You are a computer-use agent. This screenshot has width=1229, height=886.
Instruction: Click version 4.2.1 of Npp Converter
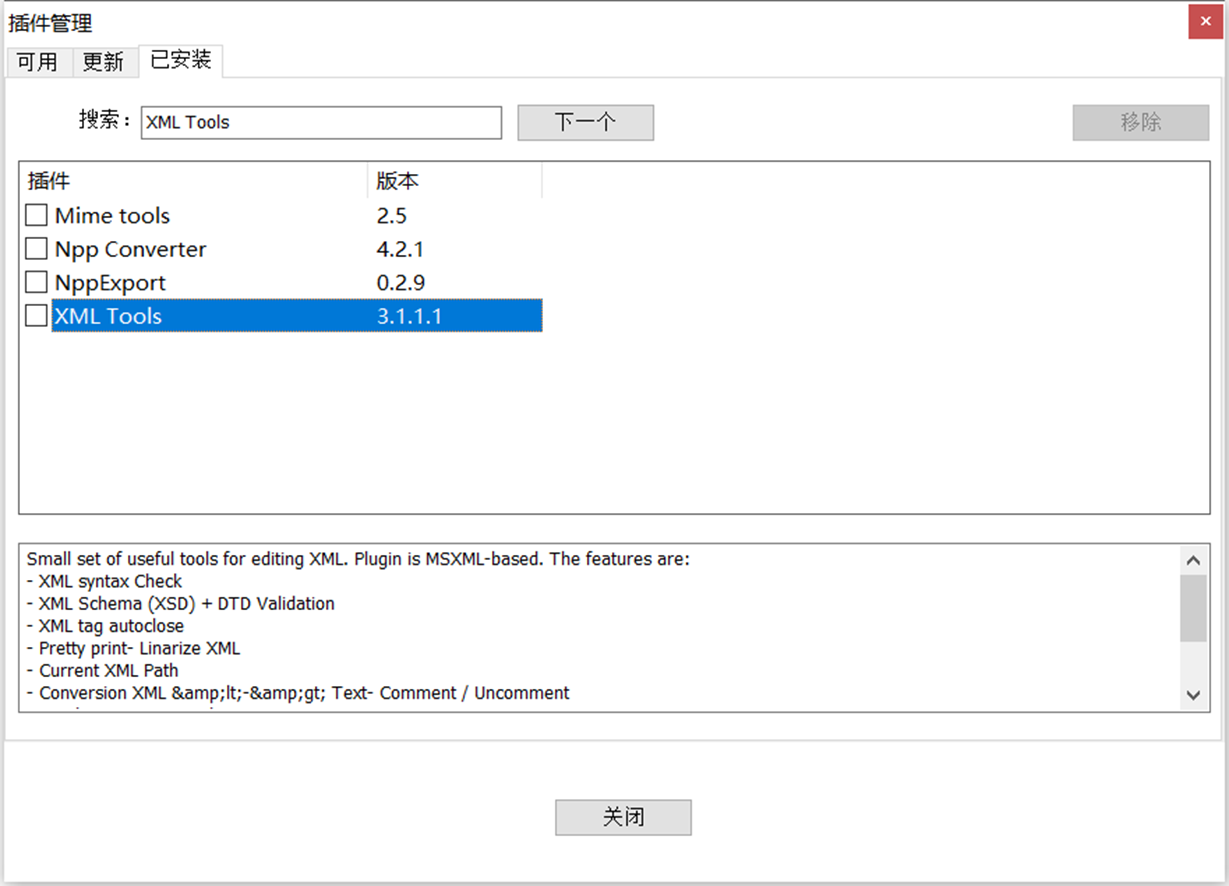[400, 249]
